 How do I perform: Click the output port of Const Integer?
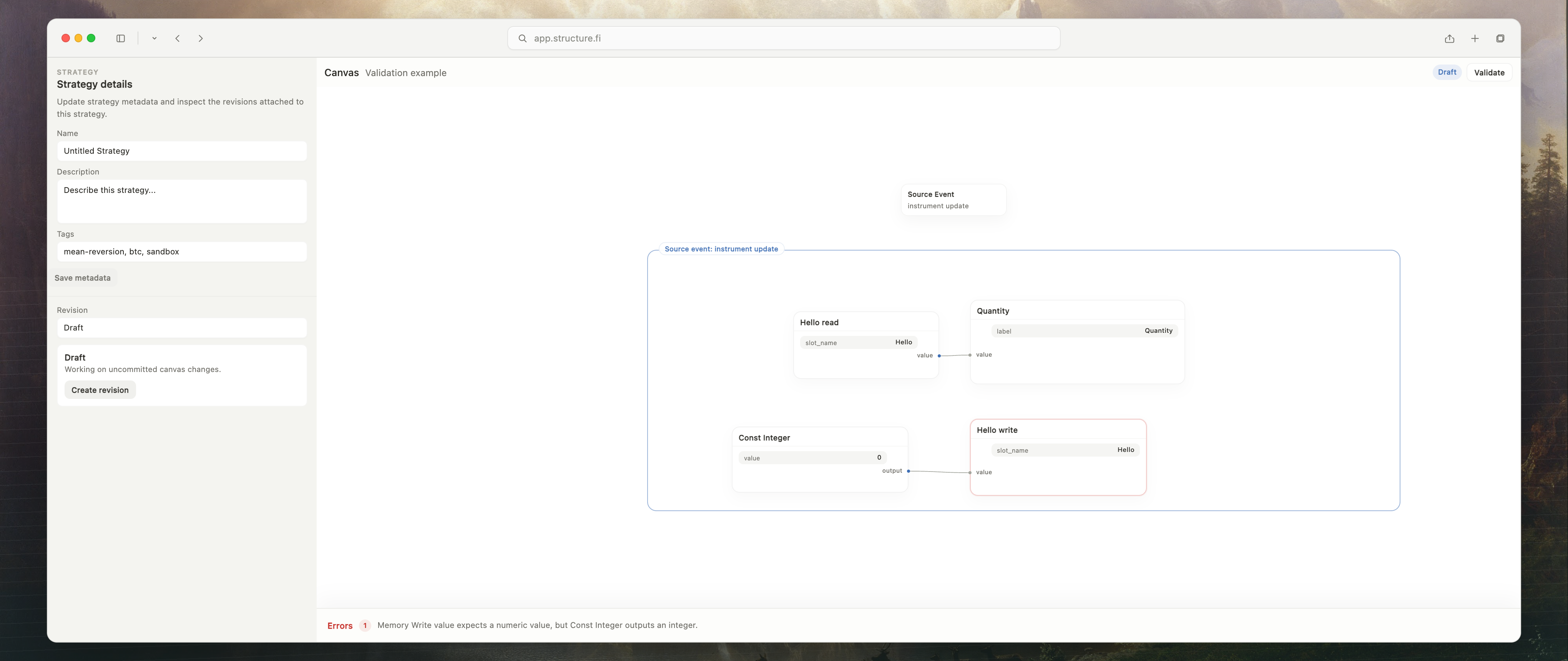(909, 471)
